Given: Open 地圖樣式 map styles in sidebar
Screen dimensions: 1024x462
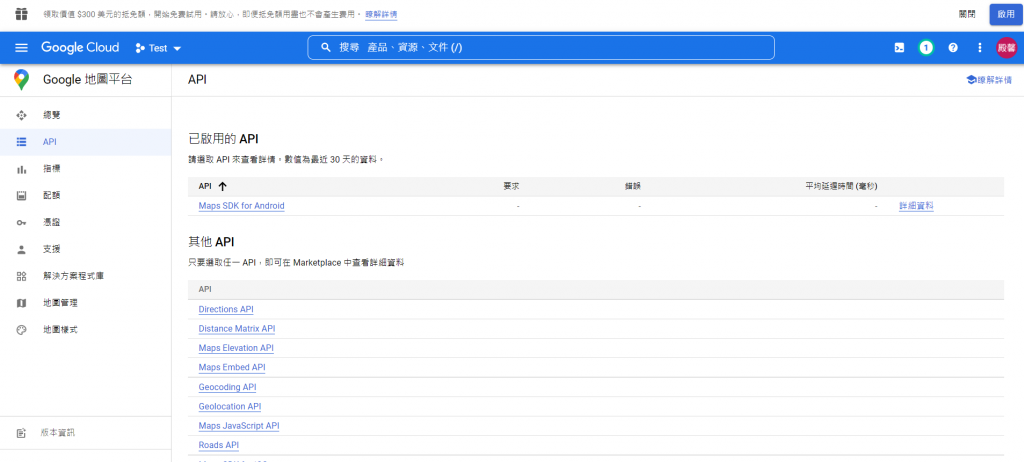Looking at the screenshot, I should click(86, 329).
